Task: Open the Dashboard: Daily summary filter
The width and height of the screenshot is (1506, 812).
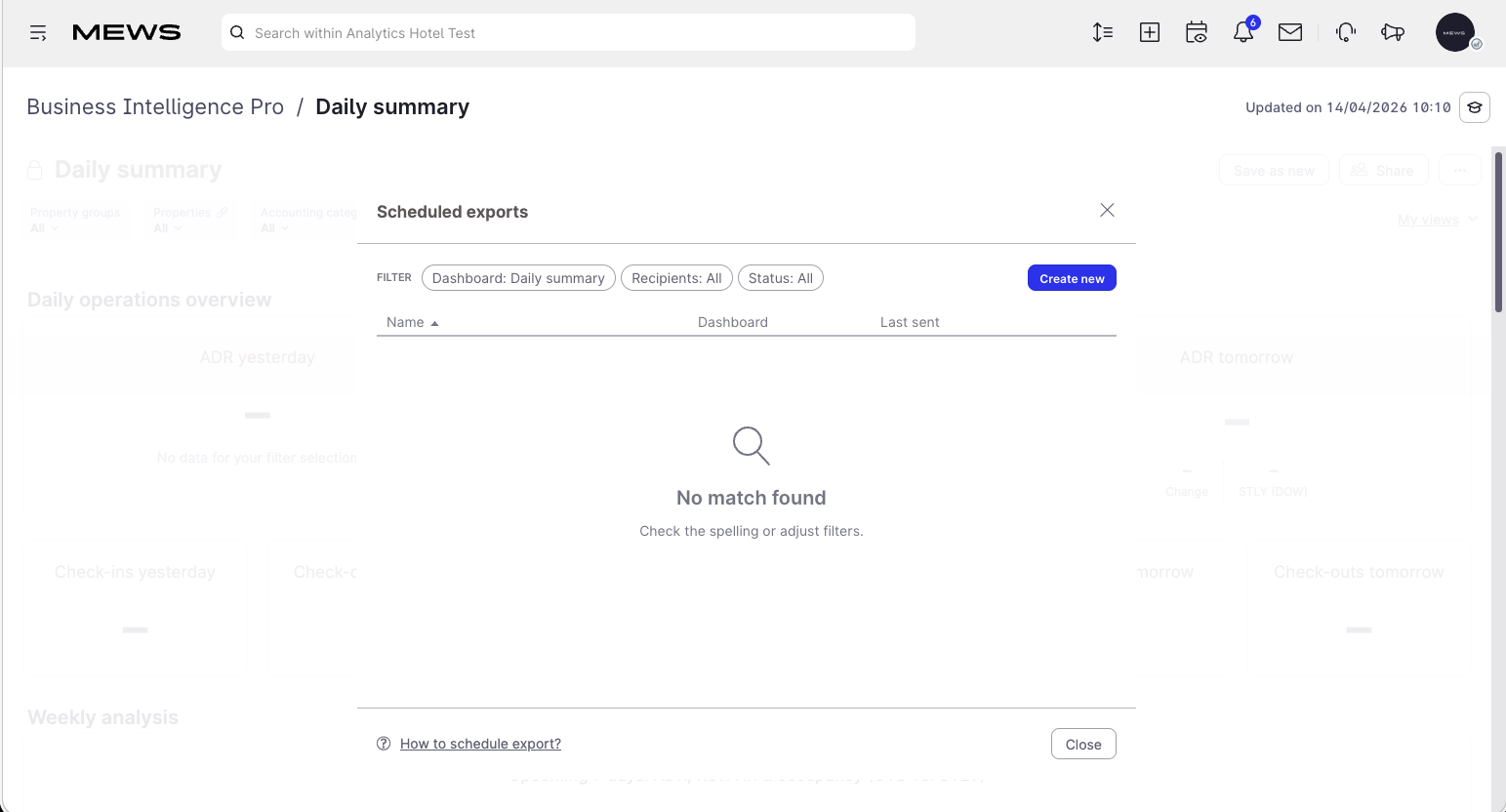Action: coord(518,278)
